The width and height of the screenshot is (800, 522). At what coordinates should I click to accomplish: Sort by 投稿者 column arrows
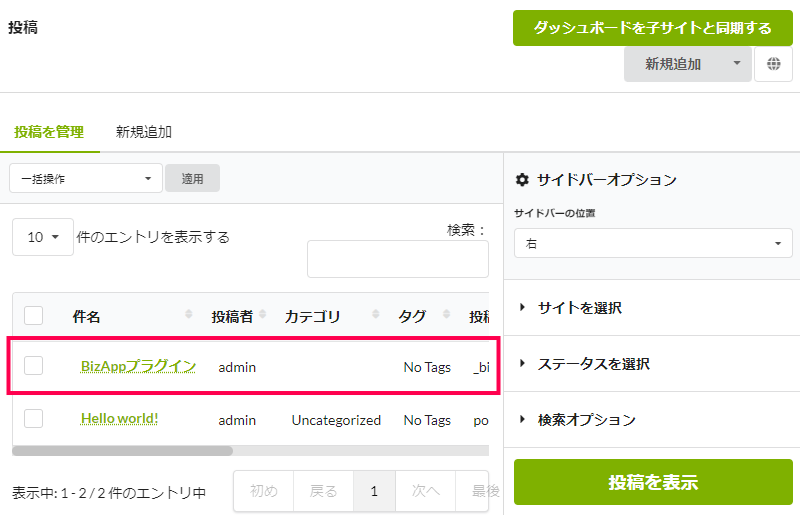pyautogui.click(x=263, y=314)
